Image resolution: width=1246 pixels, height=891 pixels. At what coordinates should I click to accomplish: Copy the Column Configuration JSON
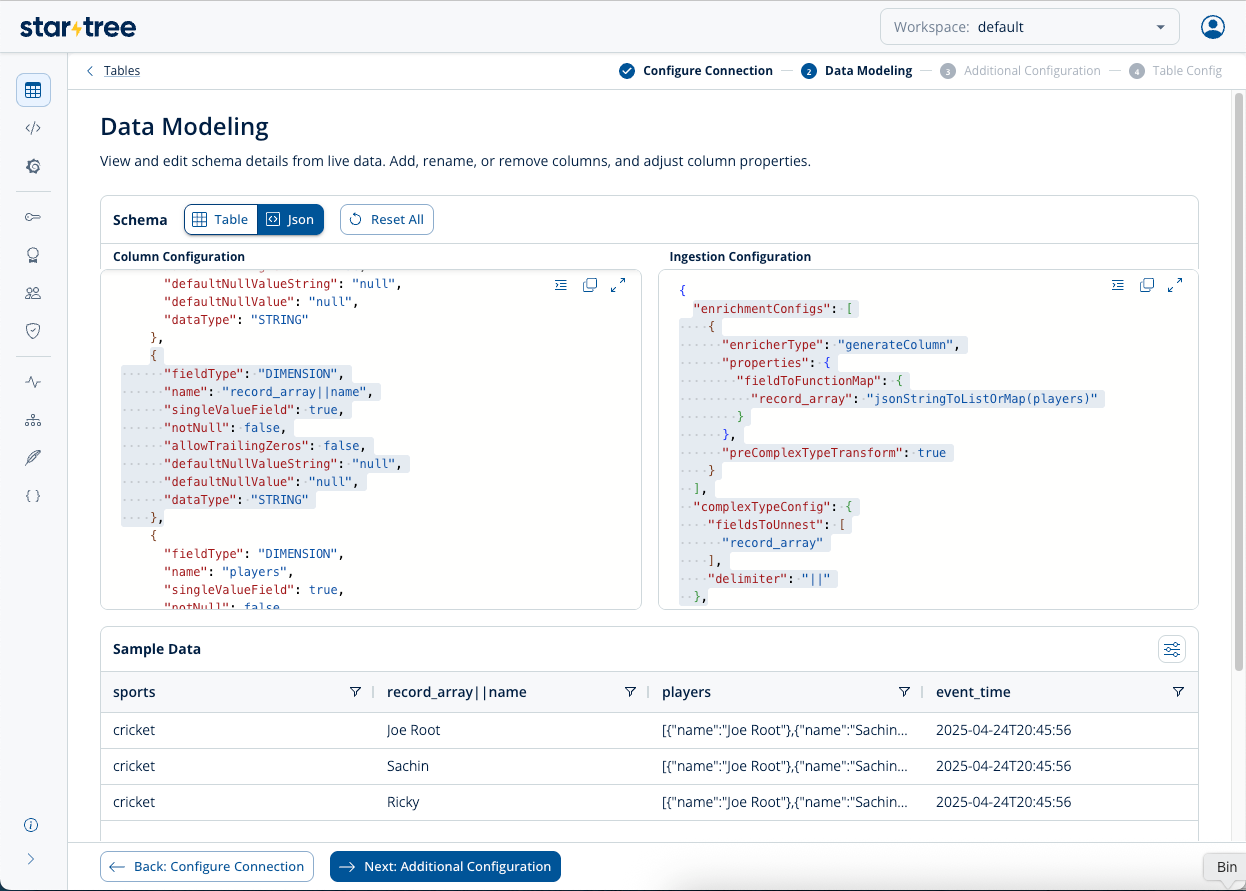pyautogui.click(x=590, y=285)
